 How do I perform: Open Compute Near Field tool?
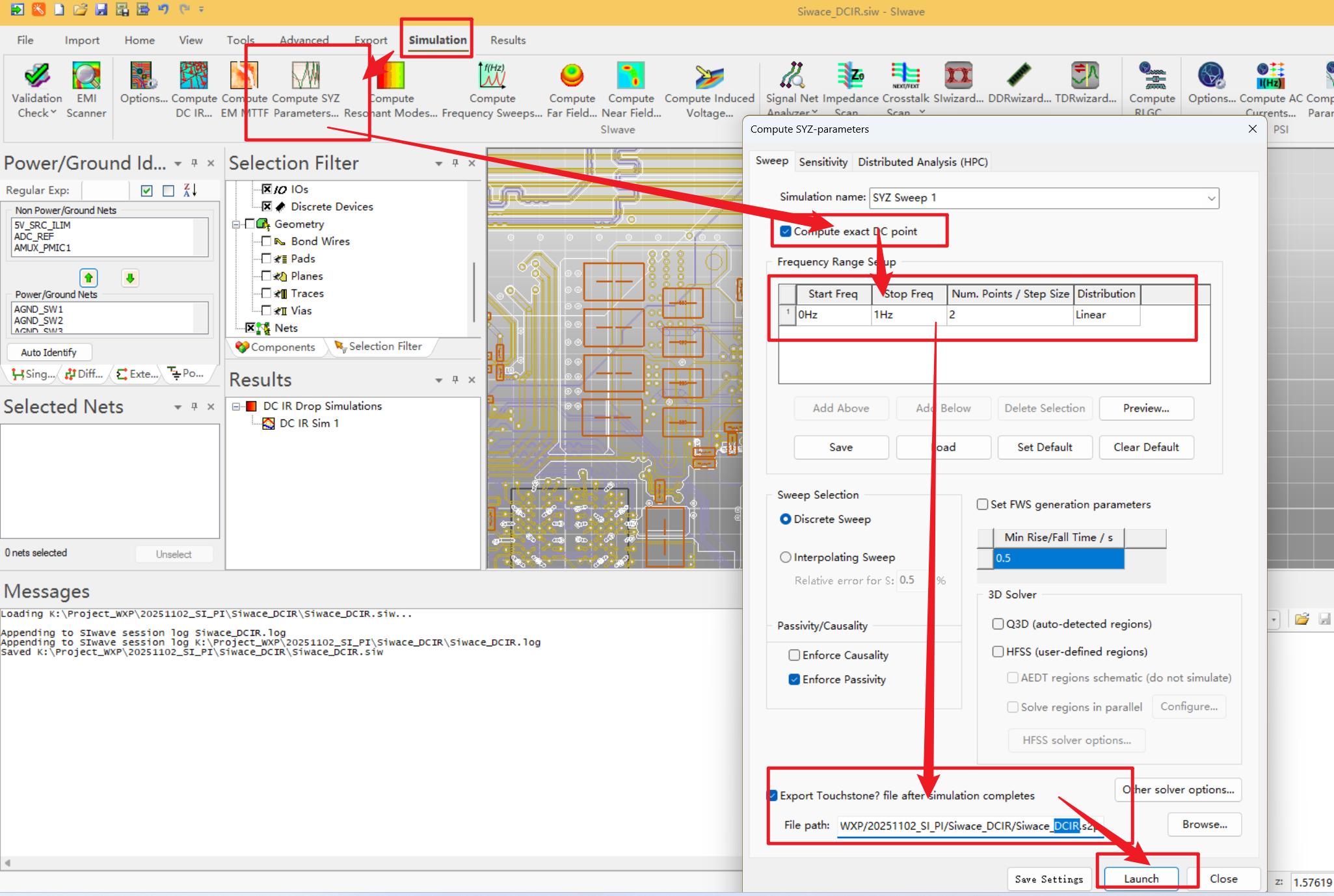[x=630, y=77]
